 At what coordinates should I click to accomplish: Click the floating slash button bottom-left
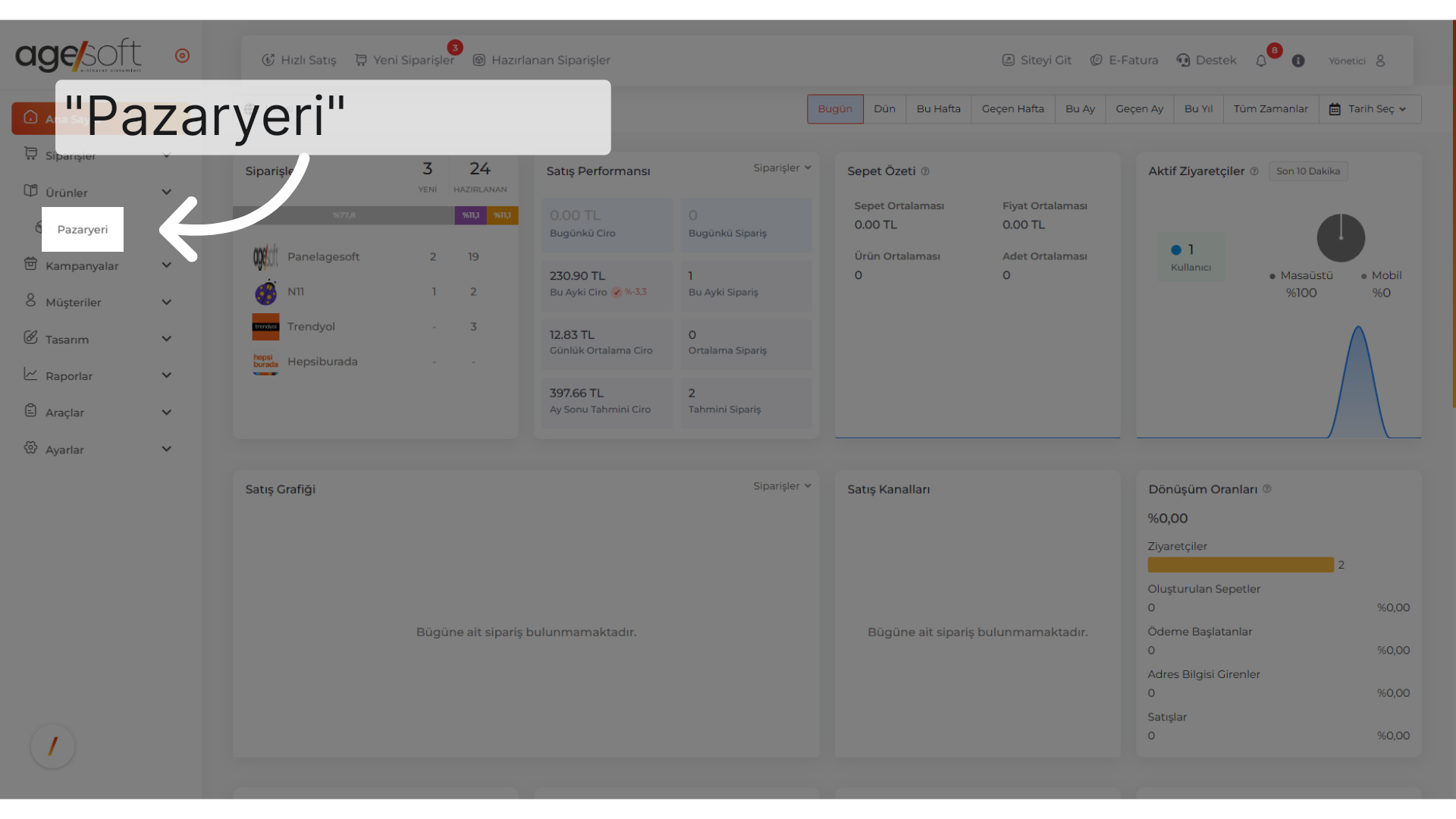click(53, 746)
